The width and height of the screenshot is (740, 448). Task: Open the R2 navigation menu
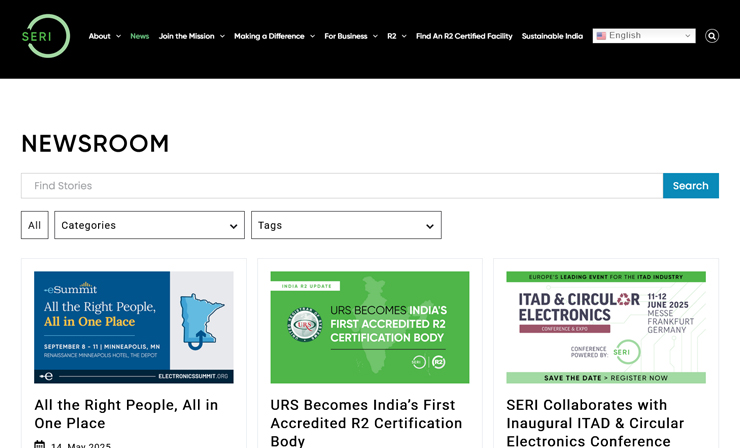397,36
